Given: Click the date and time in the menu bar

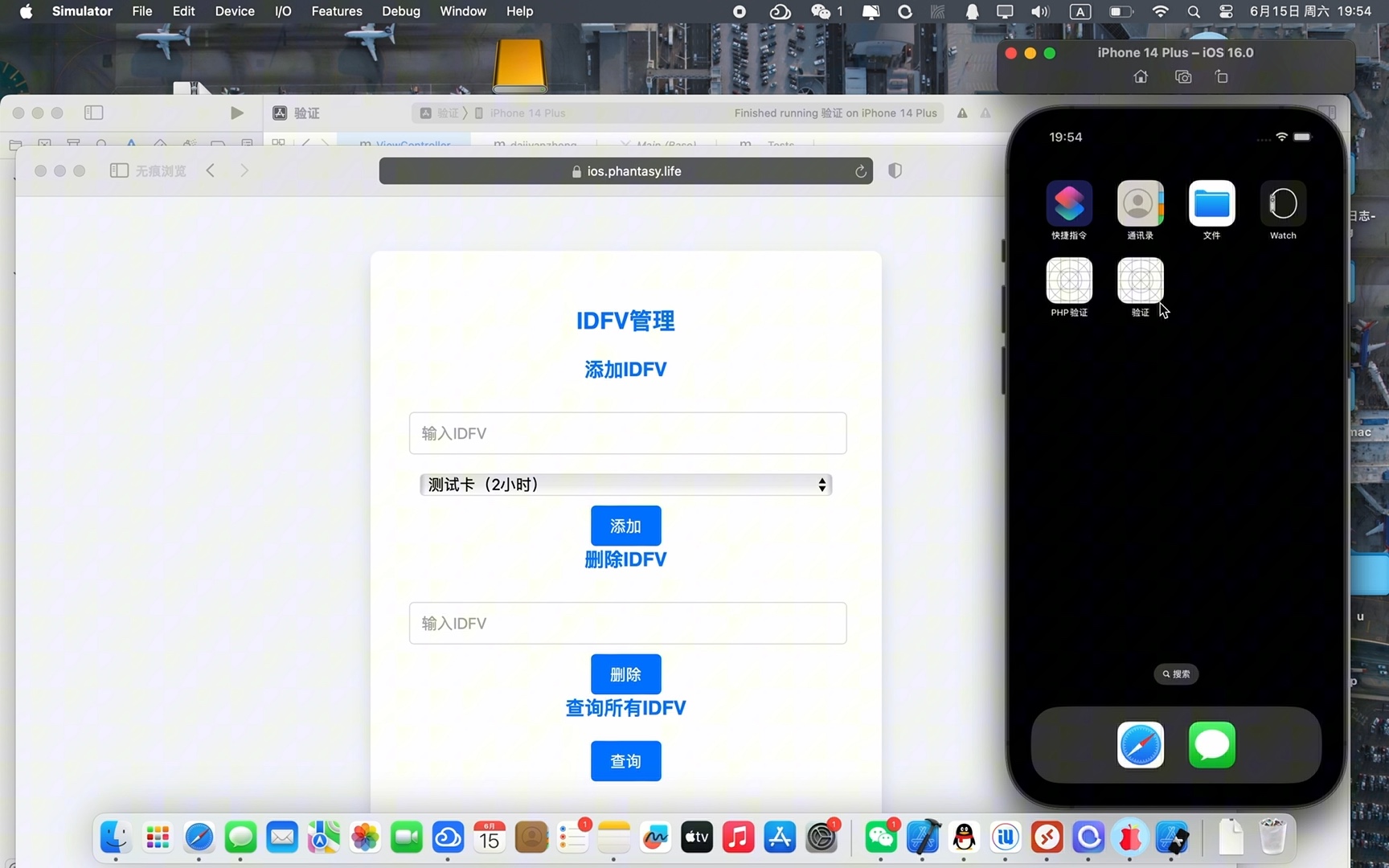Looking at the screenshot, I should point(1310,11).
